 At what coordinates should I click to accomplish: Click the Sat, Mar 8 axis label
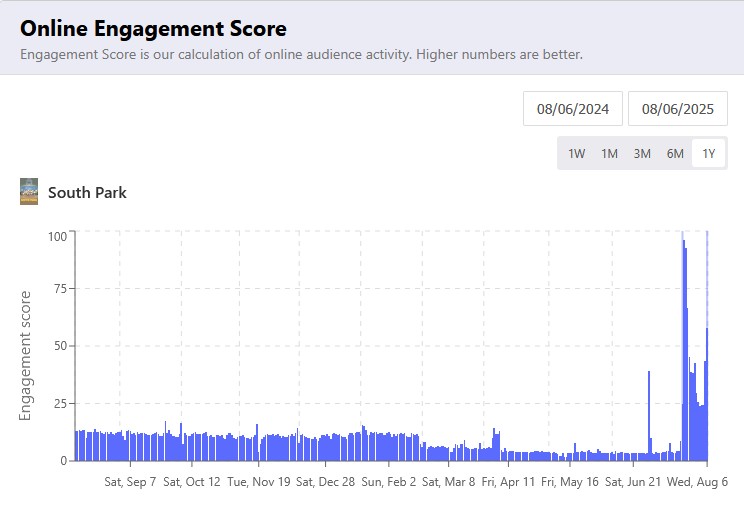point(448,482)
